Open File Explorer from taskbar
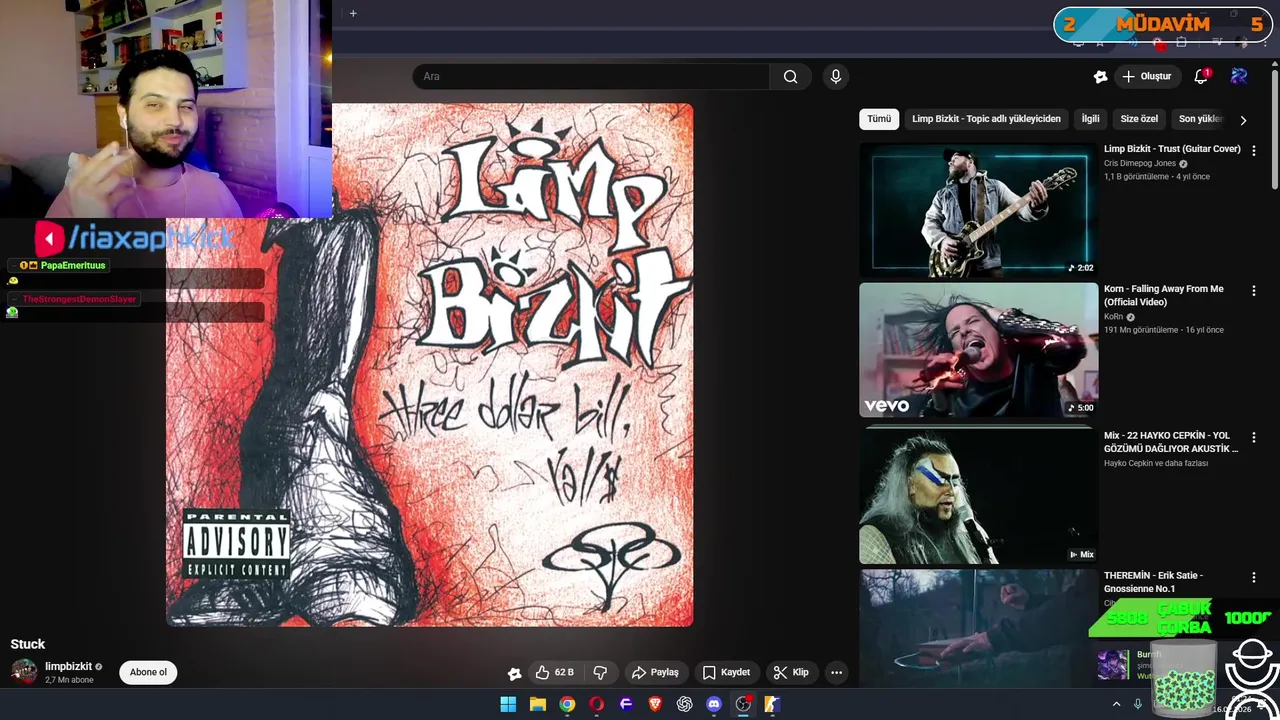1280x720 pixels. tap(537, 704)
